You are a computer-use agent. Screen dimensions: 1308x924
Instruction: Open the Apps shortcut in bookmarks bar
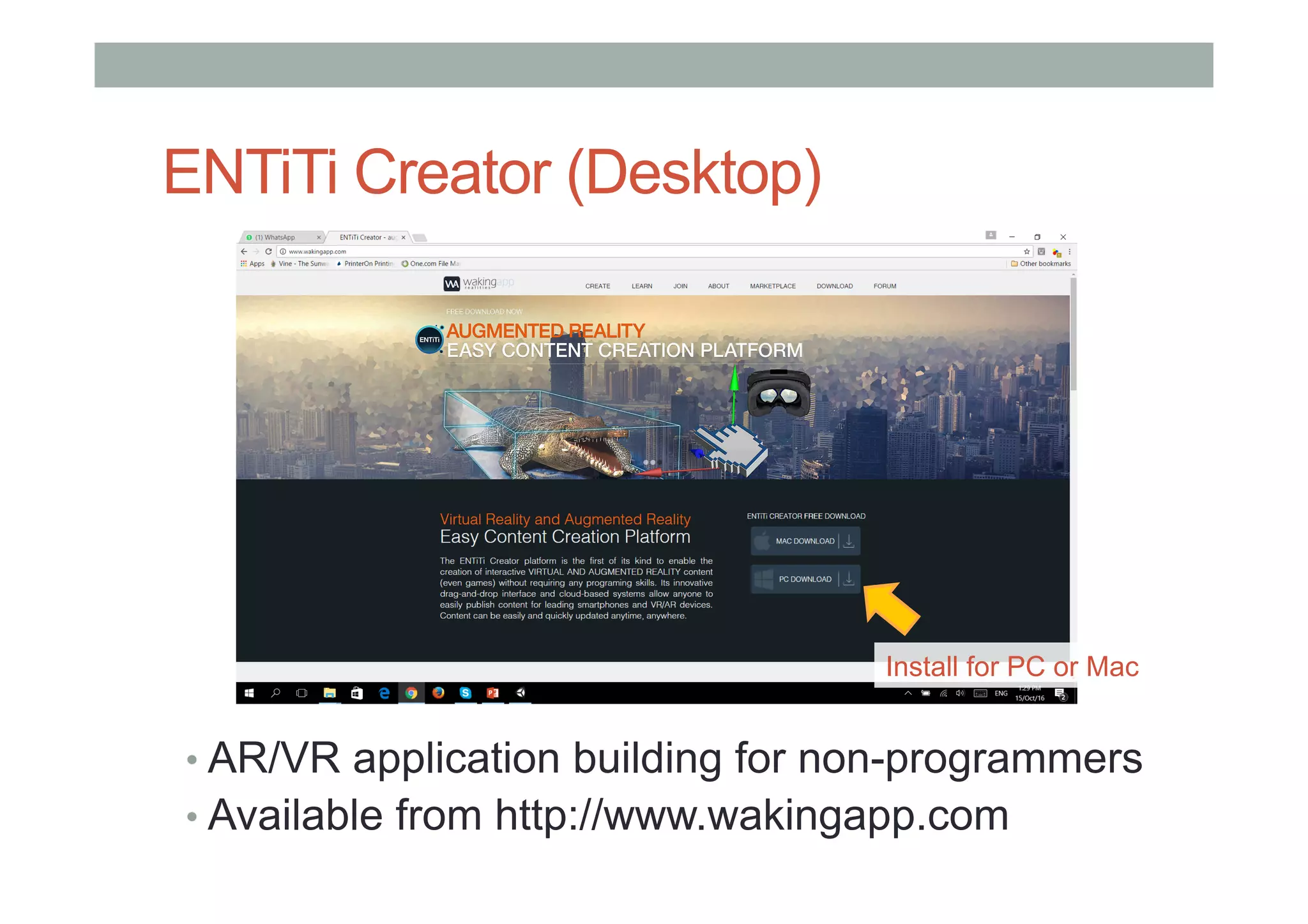pos(252,264)
